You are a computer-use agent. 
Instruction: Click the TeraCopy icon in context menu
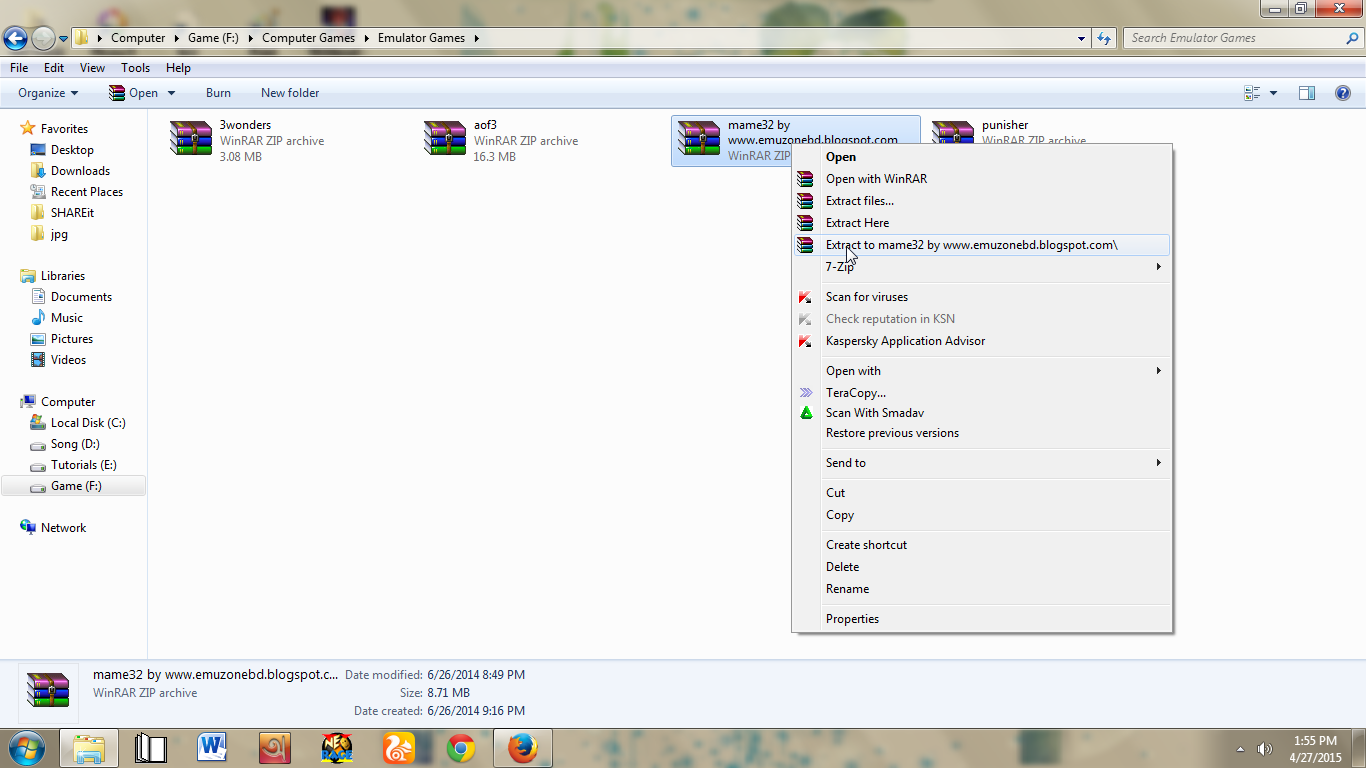(805, 393)
